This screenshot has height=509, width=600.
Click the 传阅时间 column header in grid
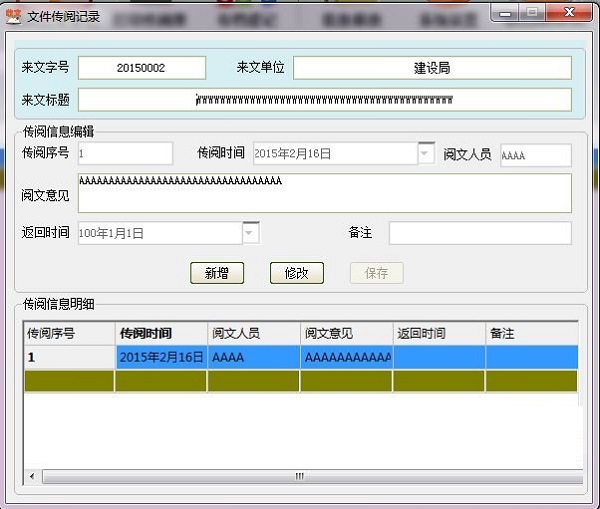[x=161, y=333]
